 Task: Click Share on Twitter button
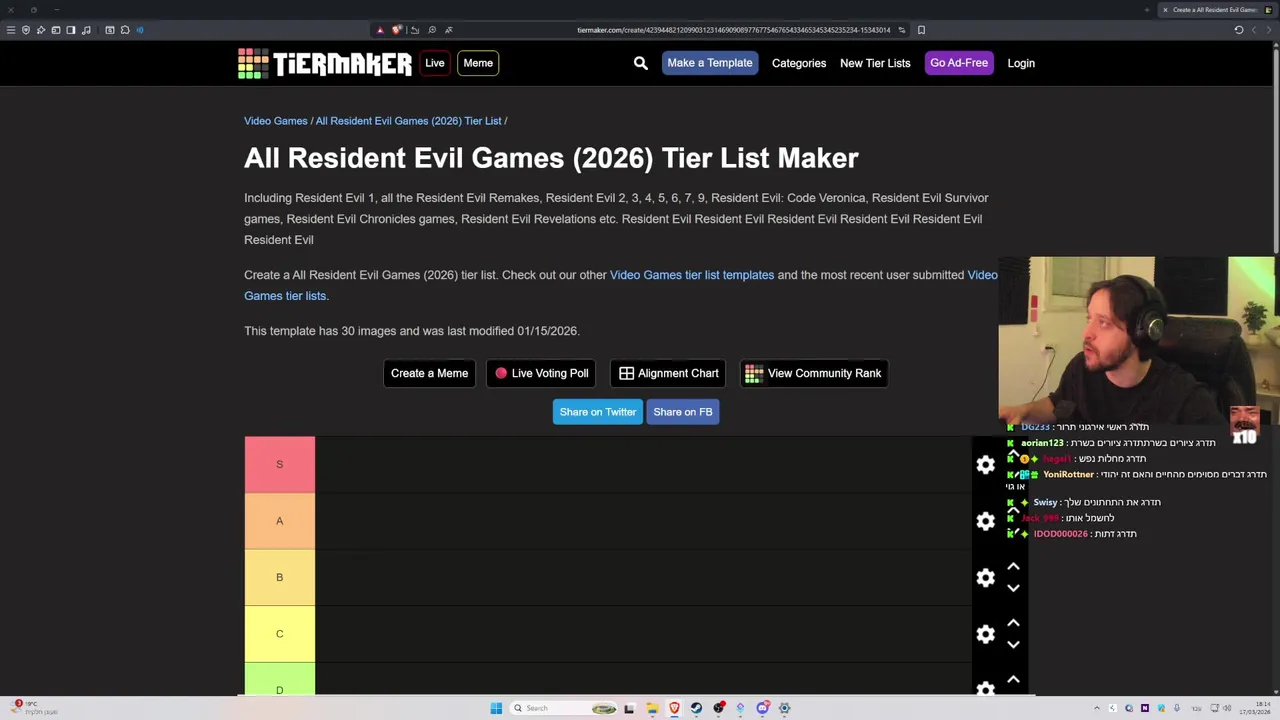[597, 412]
